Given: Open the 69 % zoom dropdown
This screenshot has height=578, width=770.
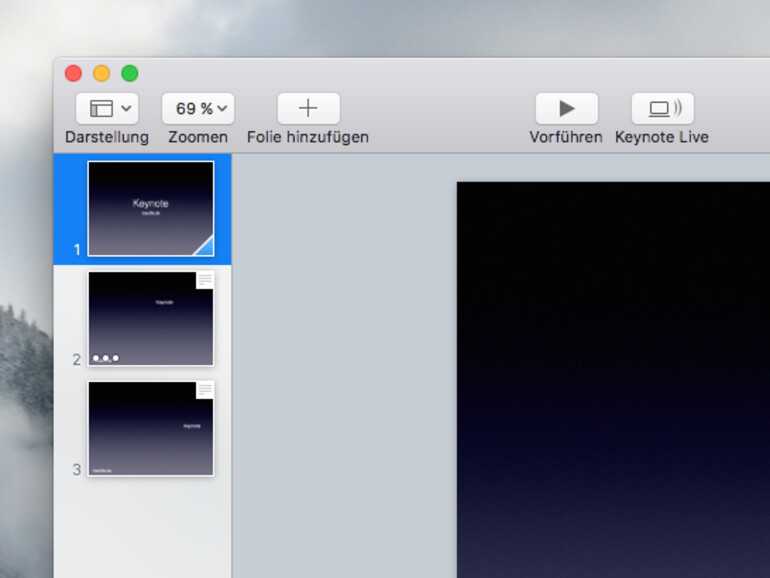Looking at the screenshot, I should tap(198, 109).
